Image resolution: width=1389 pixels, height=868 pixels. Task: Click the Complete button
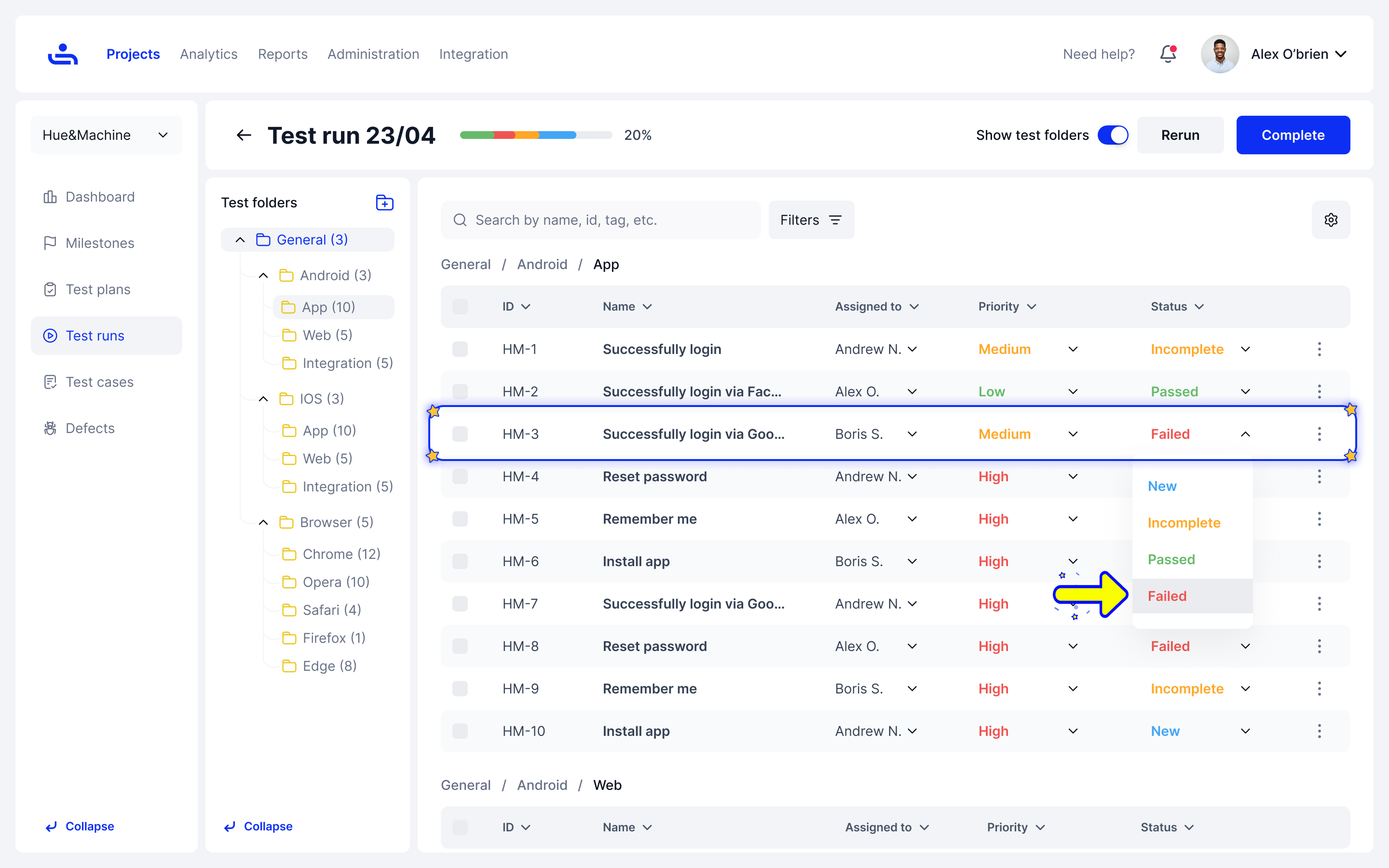click(1293, 136)
